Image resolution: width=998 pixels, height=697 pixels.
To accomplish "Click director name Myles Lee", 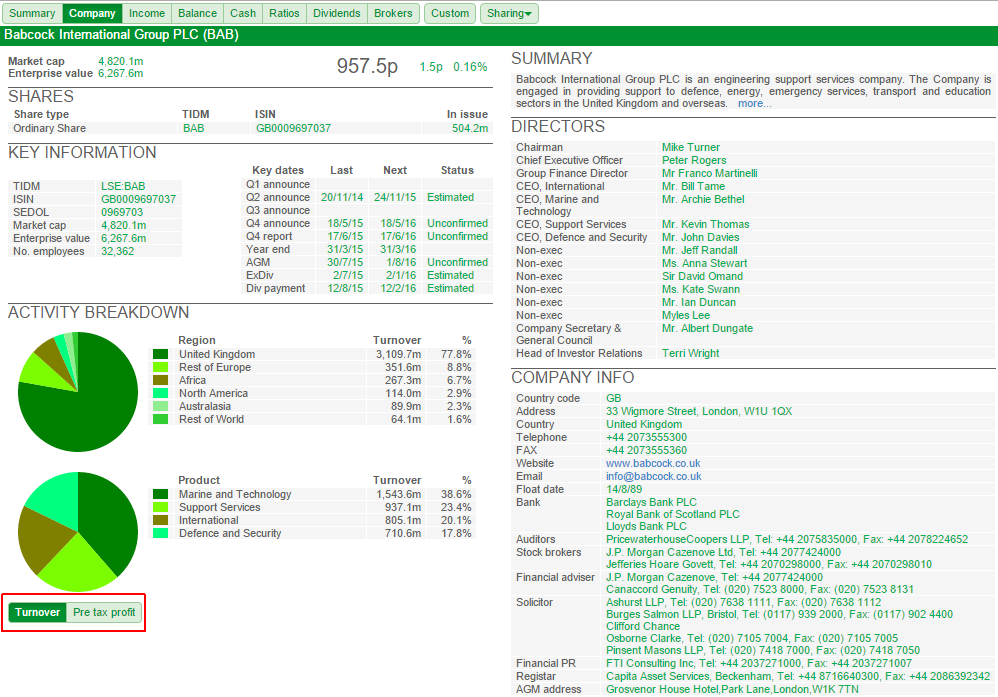I will pos(685,316).
